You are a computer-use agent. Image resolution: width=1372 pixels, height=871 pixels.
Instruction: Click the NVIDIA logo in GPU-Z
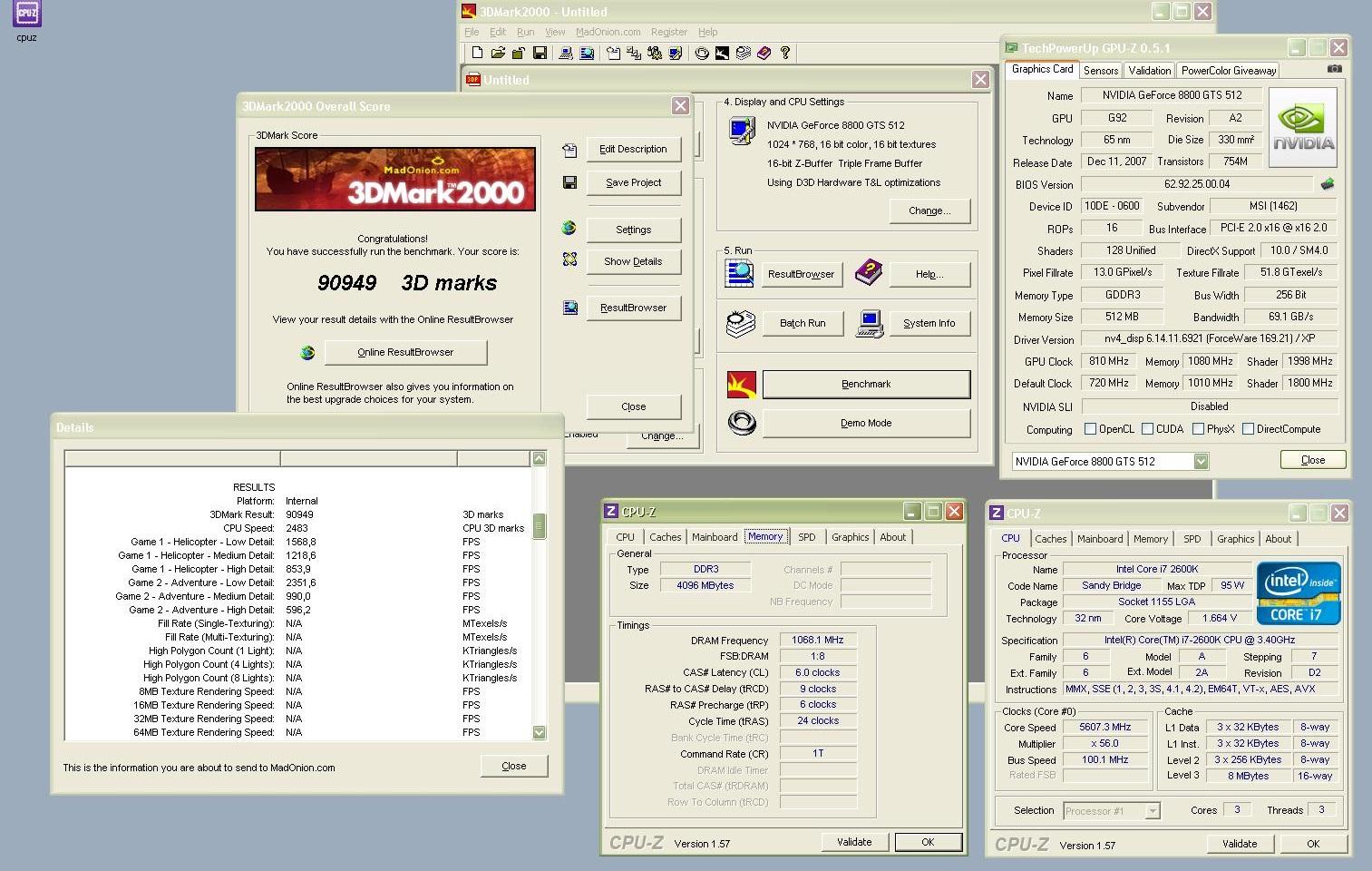1303,128
